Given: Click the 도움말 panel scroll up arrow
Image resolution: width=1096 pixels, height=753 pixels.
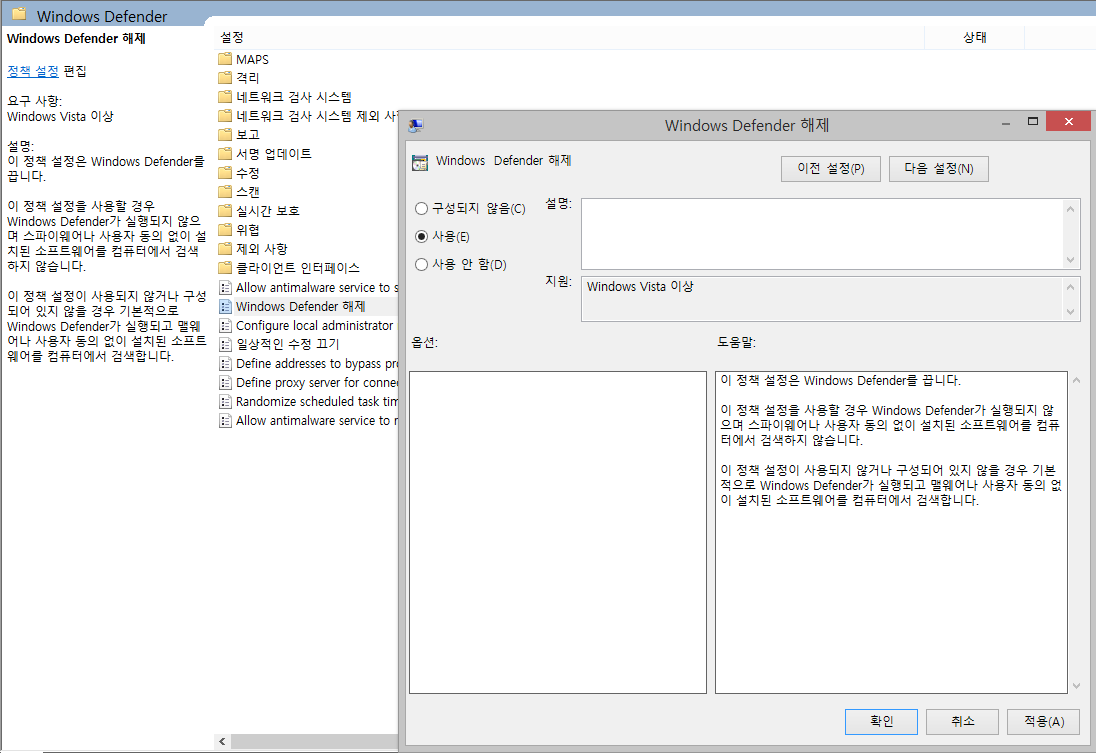Looking at the screenshot, I should coord(1076,380).
